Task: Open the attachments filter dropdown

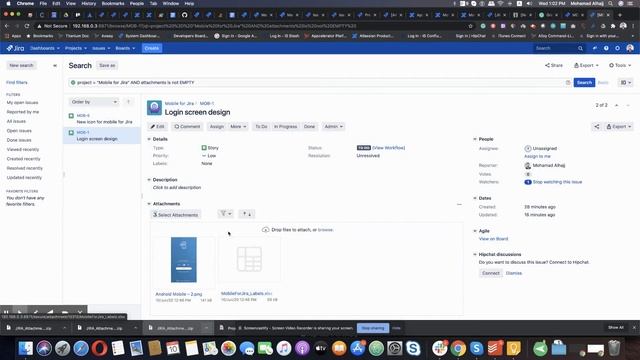Action: (226, 213)
